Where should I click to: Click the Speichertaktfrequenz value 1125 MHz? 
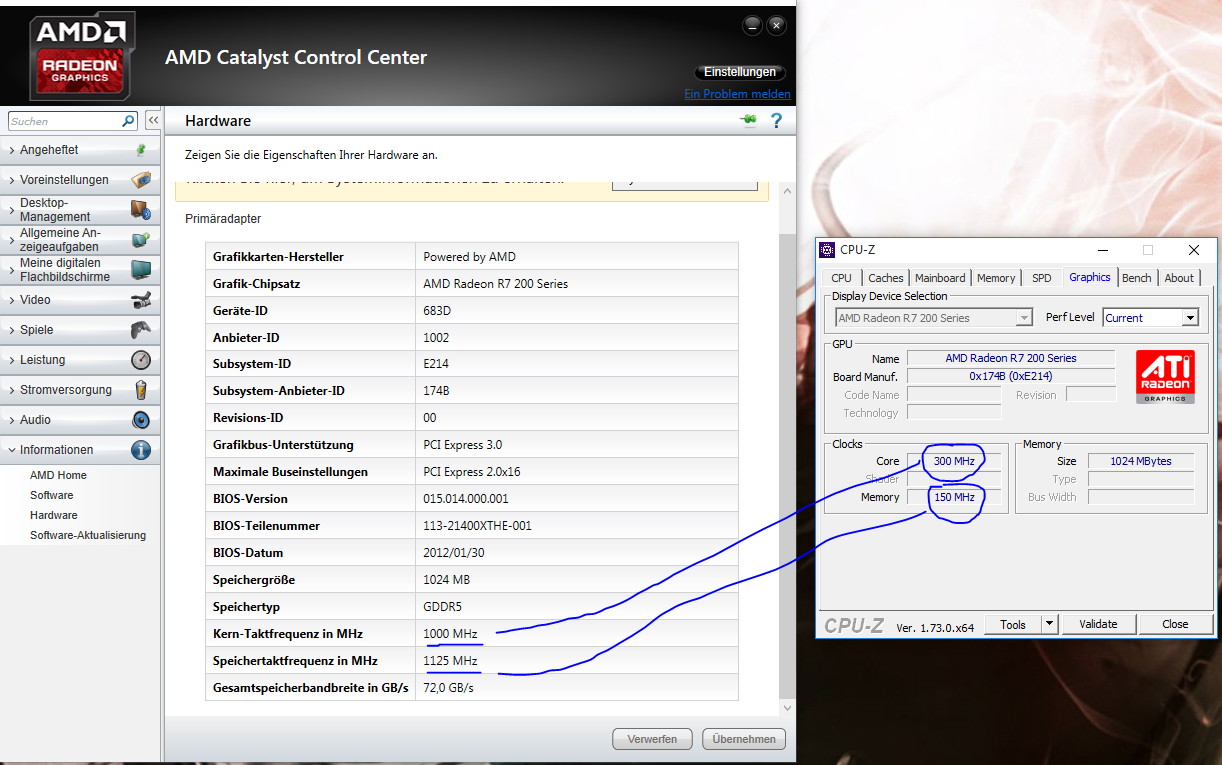pos(450,660)
